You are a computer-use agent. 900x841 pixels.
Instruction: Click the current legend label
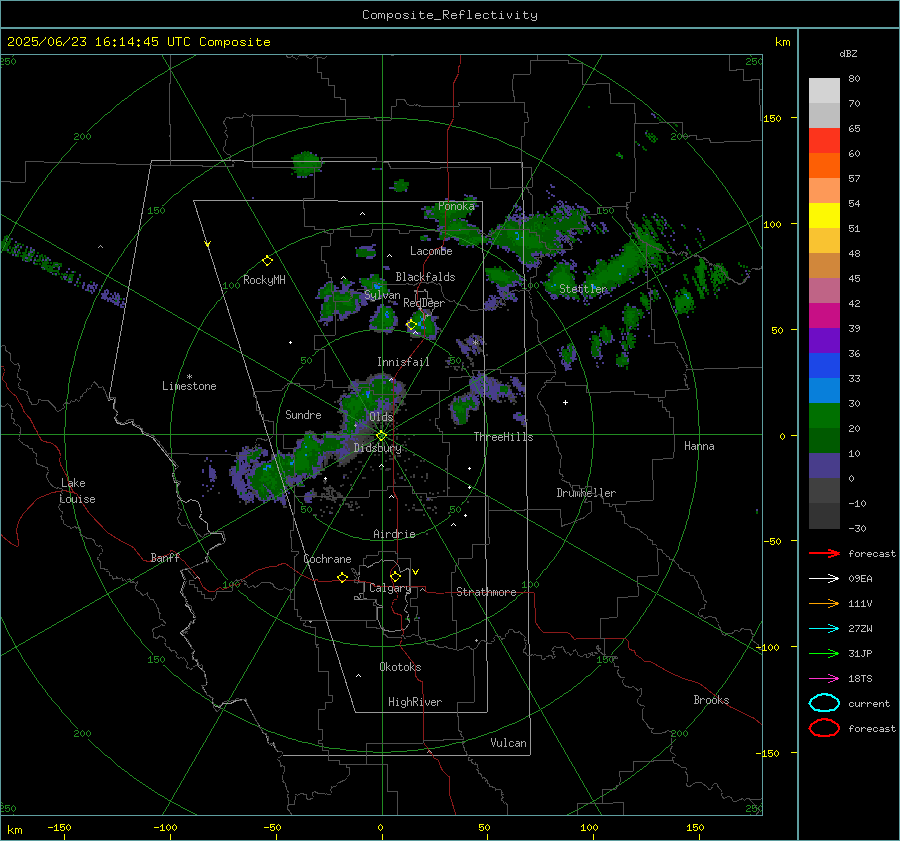(x=869, y=704)
